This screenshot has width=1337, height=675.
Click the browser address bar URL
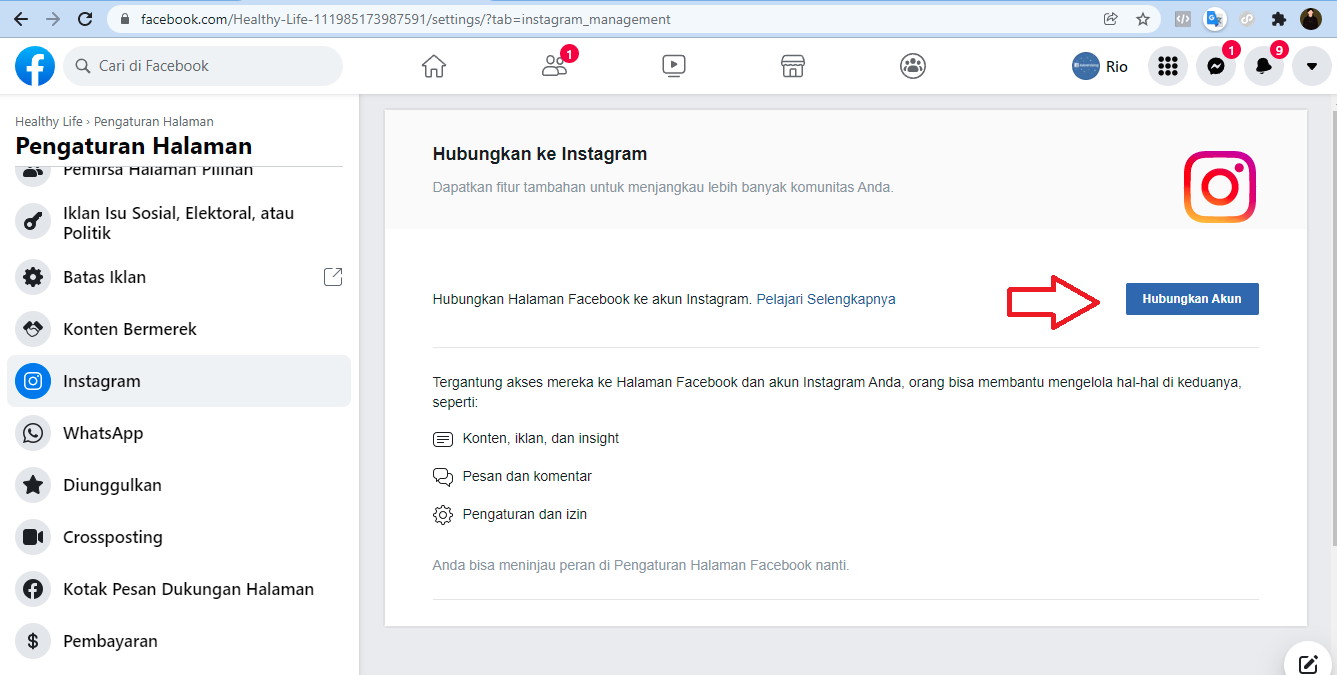[406, 19]
